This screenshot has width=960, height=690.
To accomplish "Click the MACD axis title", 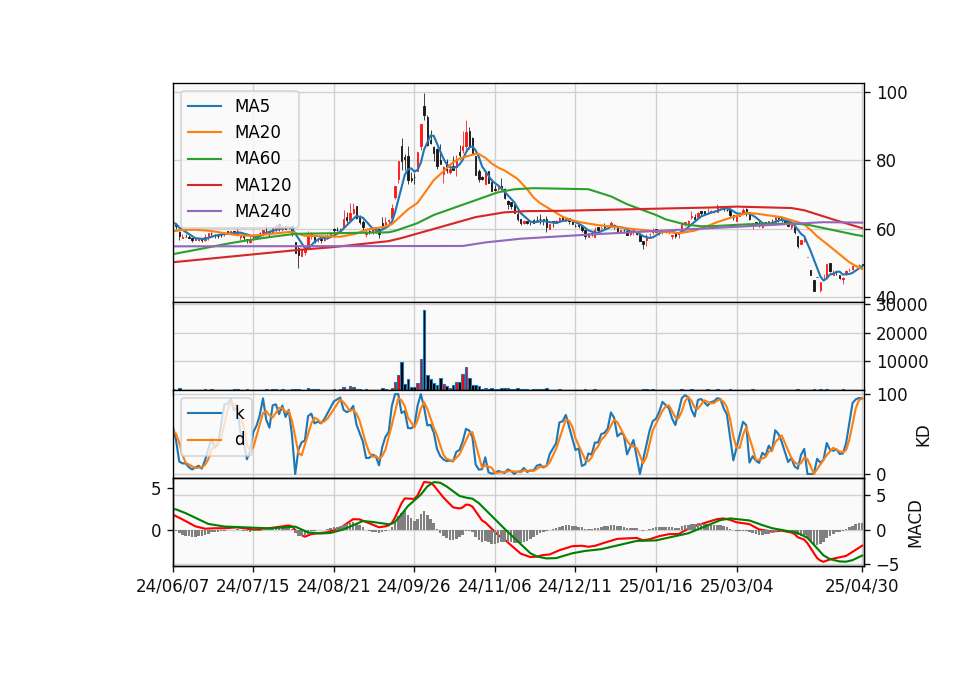I will coord(915,524).
